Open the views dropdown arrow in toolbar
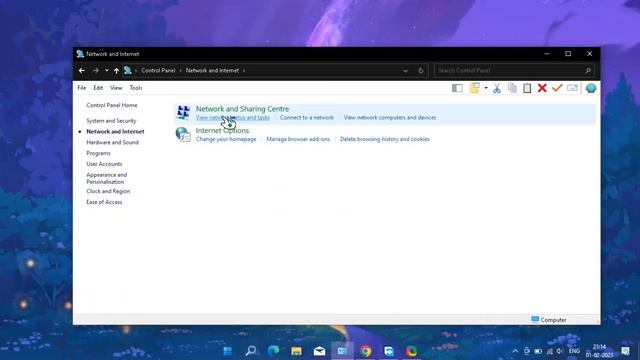The height and width of the screenshot is (360, 640). point(486,88)
